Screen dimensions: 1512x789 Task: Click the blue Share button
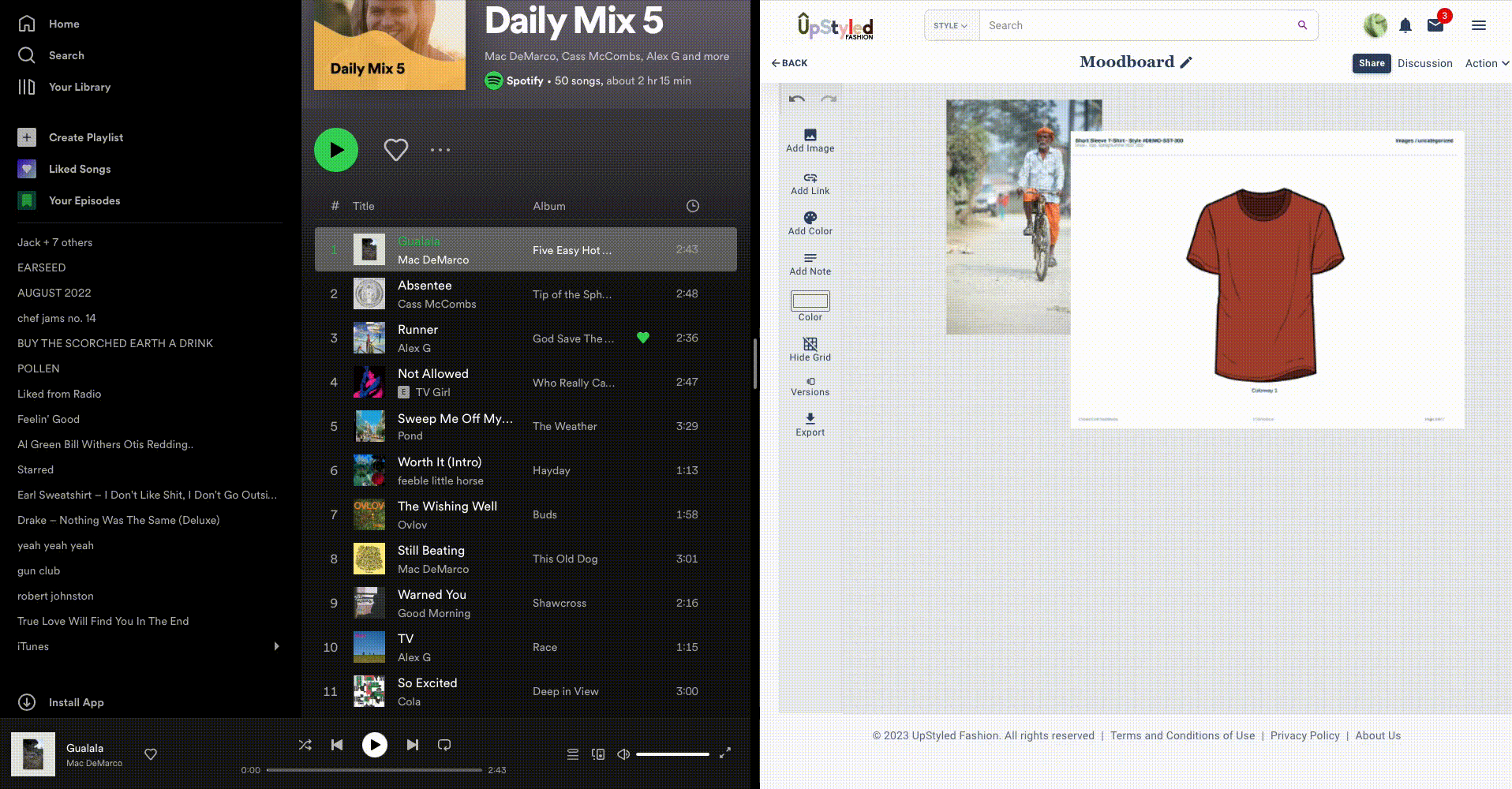click(x=1371, y=63)
